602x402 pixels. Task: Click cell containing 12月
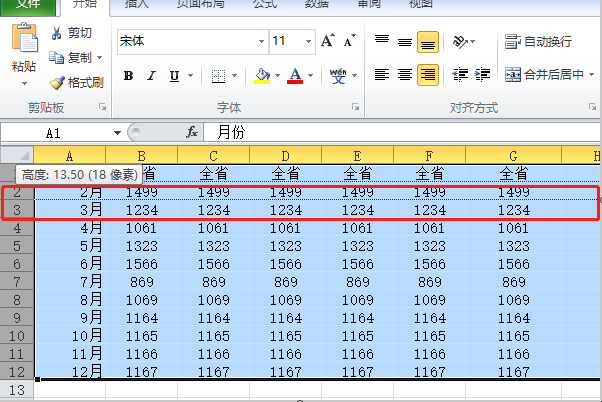pos(69,372)
